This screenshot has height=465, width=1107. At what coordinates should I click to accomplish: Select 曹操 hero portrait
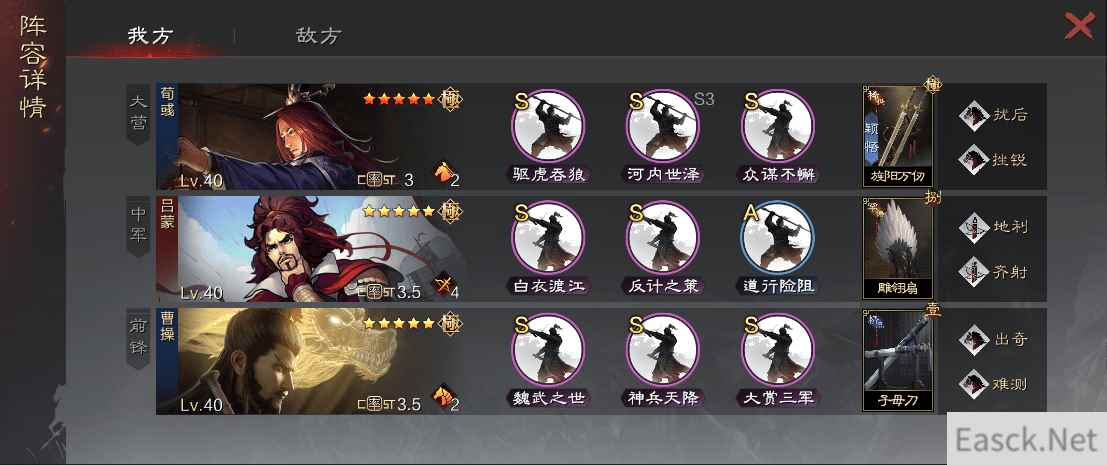pos(311,361)
